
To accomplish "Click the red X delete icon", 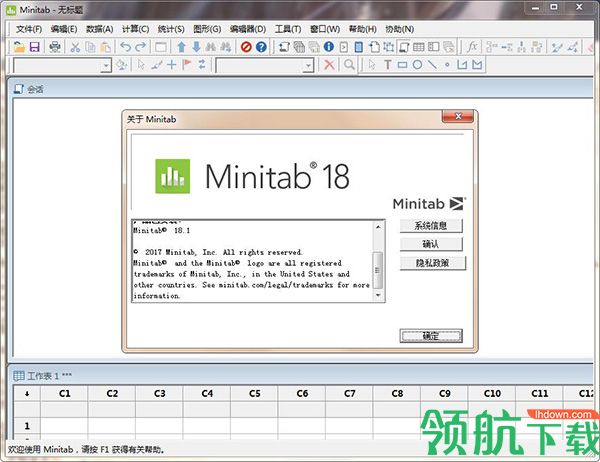I will click(329, 65).
